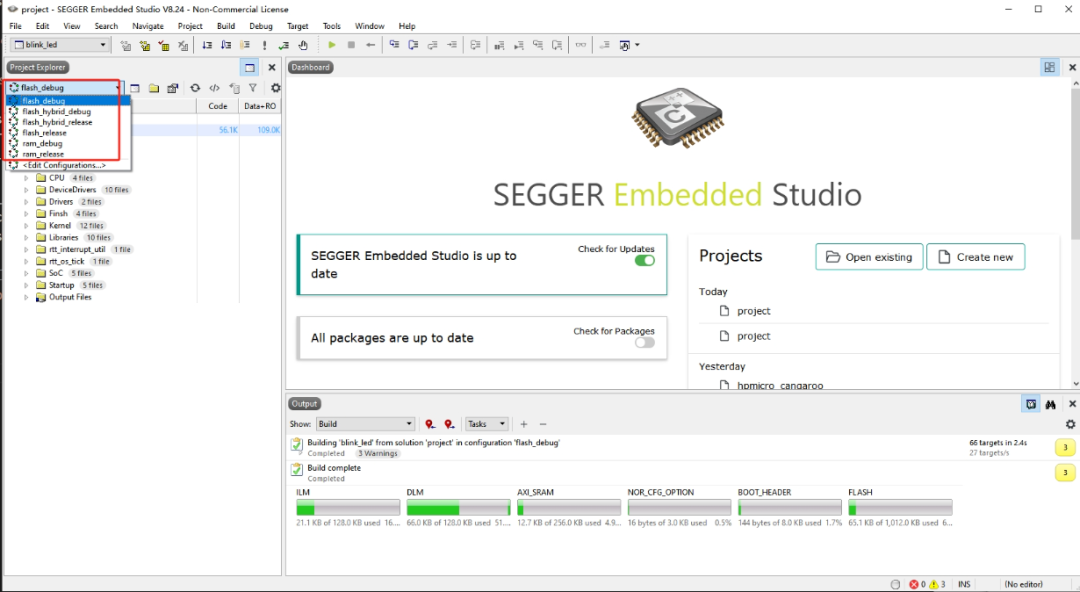Screen dimensions: 1080x592
Task: Click the Dashboard layout icon at top right
Action: click(x=1050, y=67)
